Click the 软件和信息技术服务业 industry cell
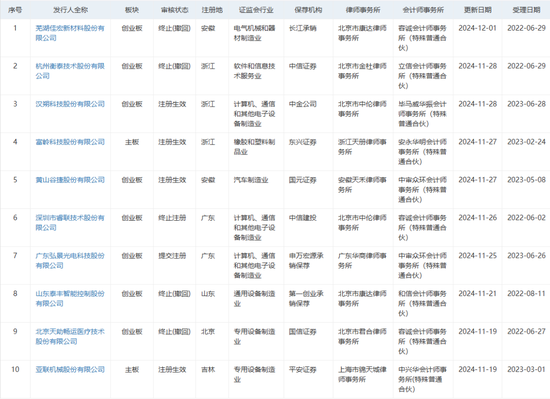The image size is (550, 399). coord(254,71)
